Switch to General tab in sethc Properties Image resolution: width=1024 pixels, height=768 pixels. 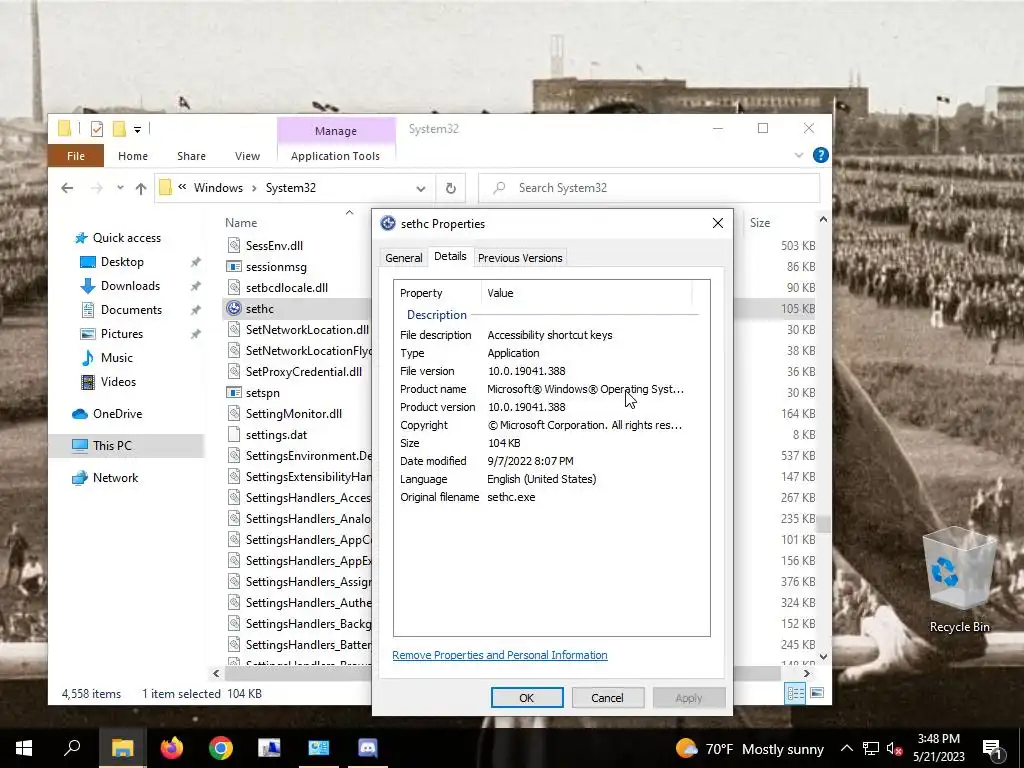click(404, 258)
